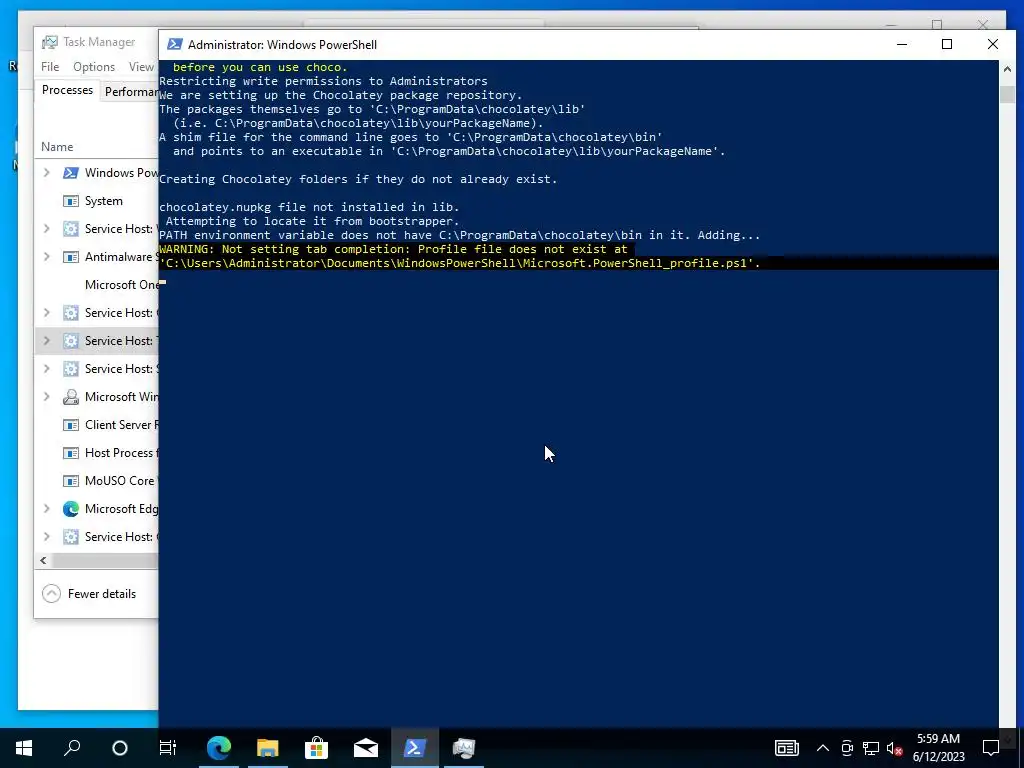The image size is (1024, 768).
Task: Open Mail app from the taskbar
Action: 366,748
